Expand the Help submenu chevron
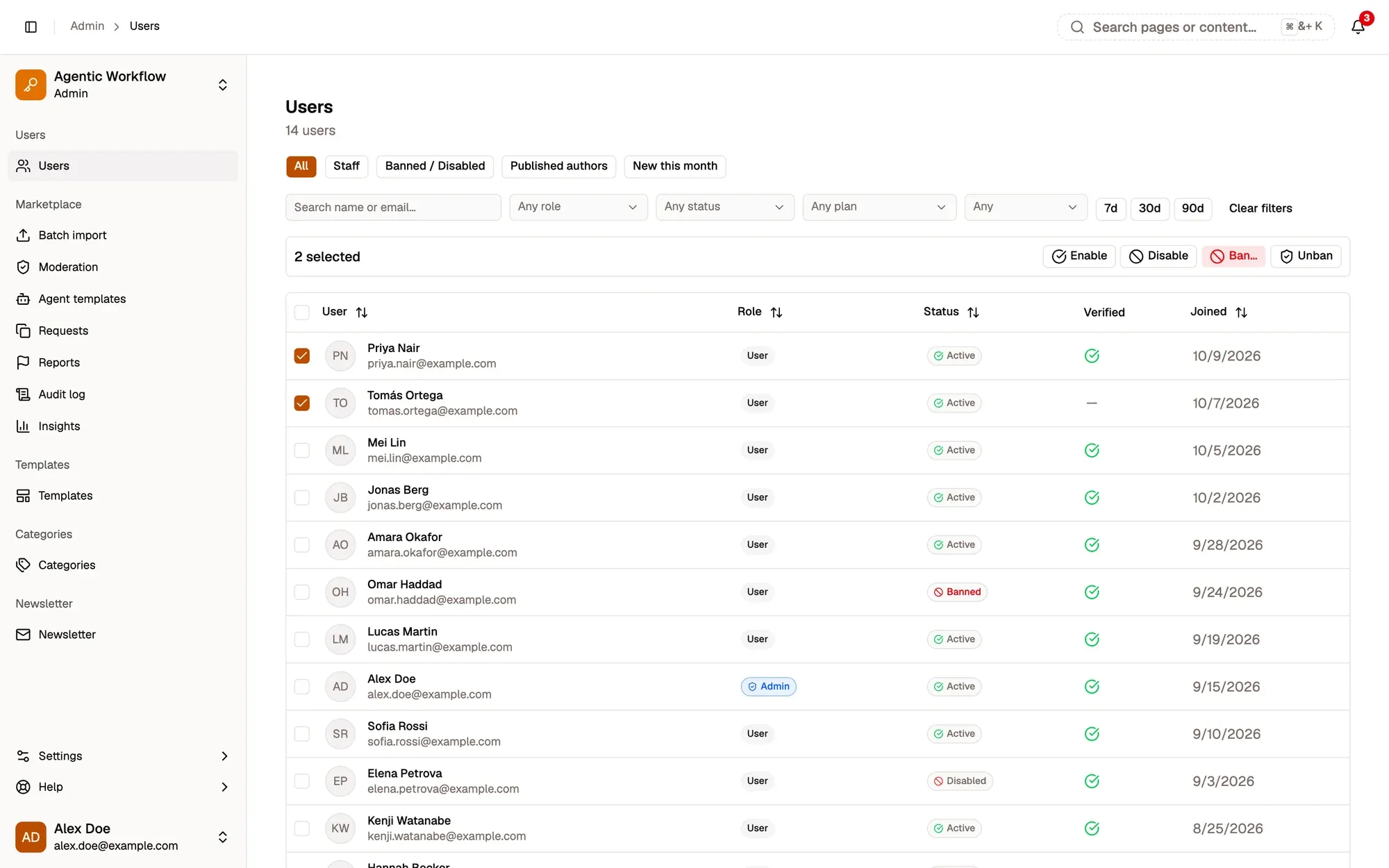 224,787
